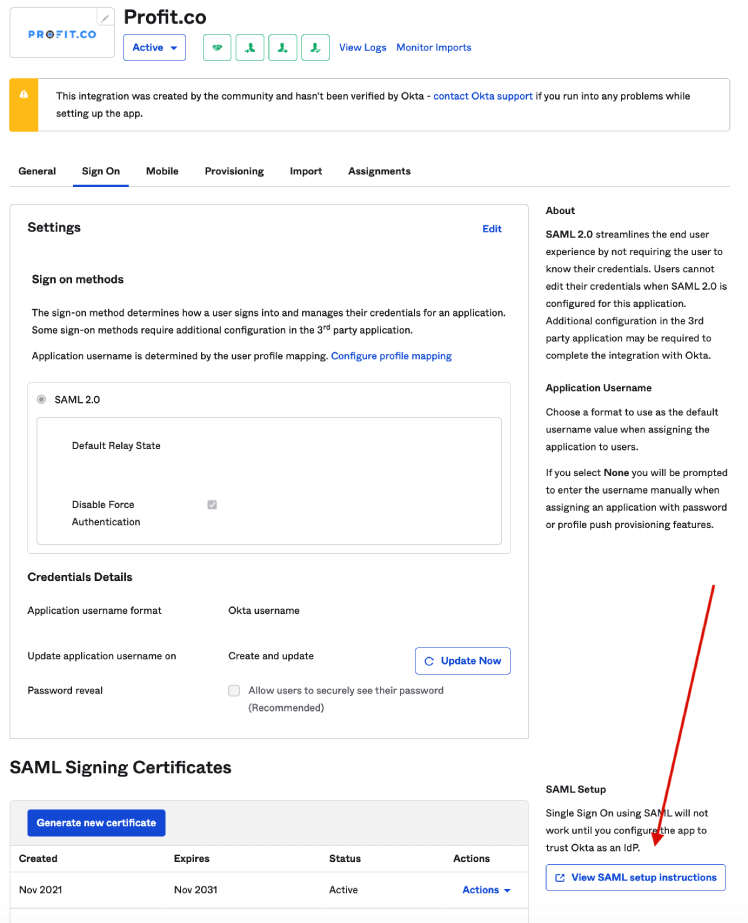Click 'Sign on methods' heading
This screenshot has width=748, height=923.
(78, 280)
